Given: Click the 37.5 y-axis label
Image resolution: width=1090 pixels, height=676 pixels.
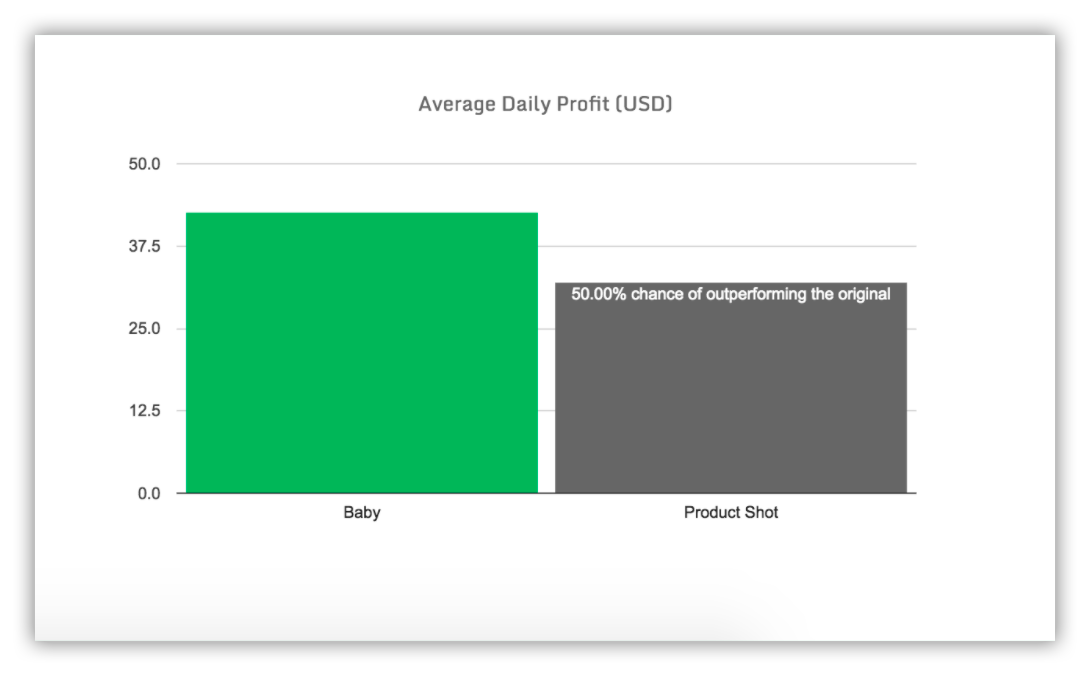Looking at the screenshot, I should 144,246.
